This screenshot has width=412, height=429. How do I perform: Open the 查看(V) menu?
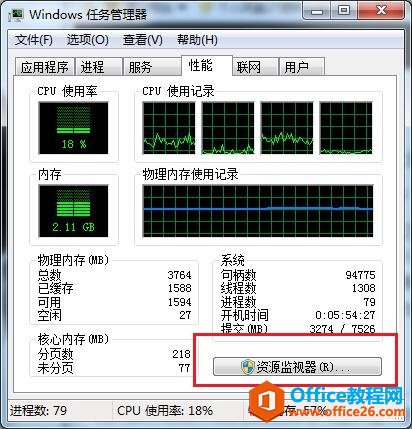pos(143,40)
